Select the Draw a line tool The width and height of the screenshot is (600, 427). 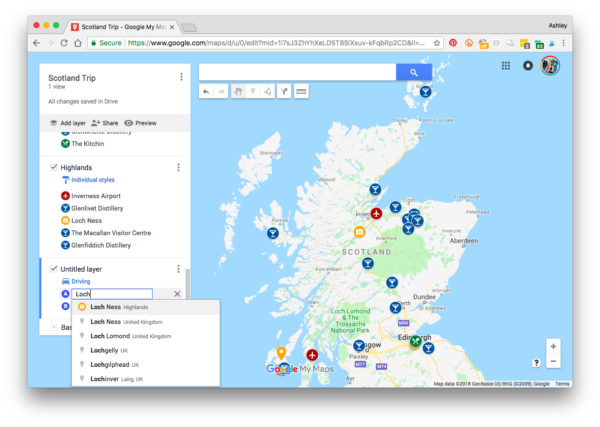tap(267, 91)
